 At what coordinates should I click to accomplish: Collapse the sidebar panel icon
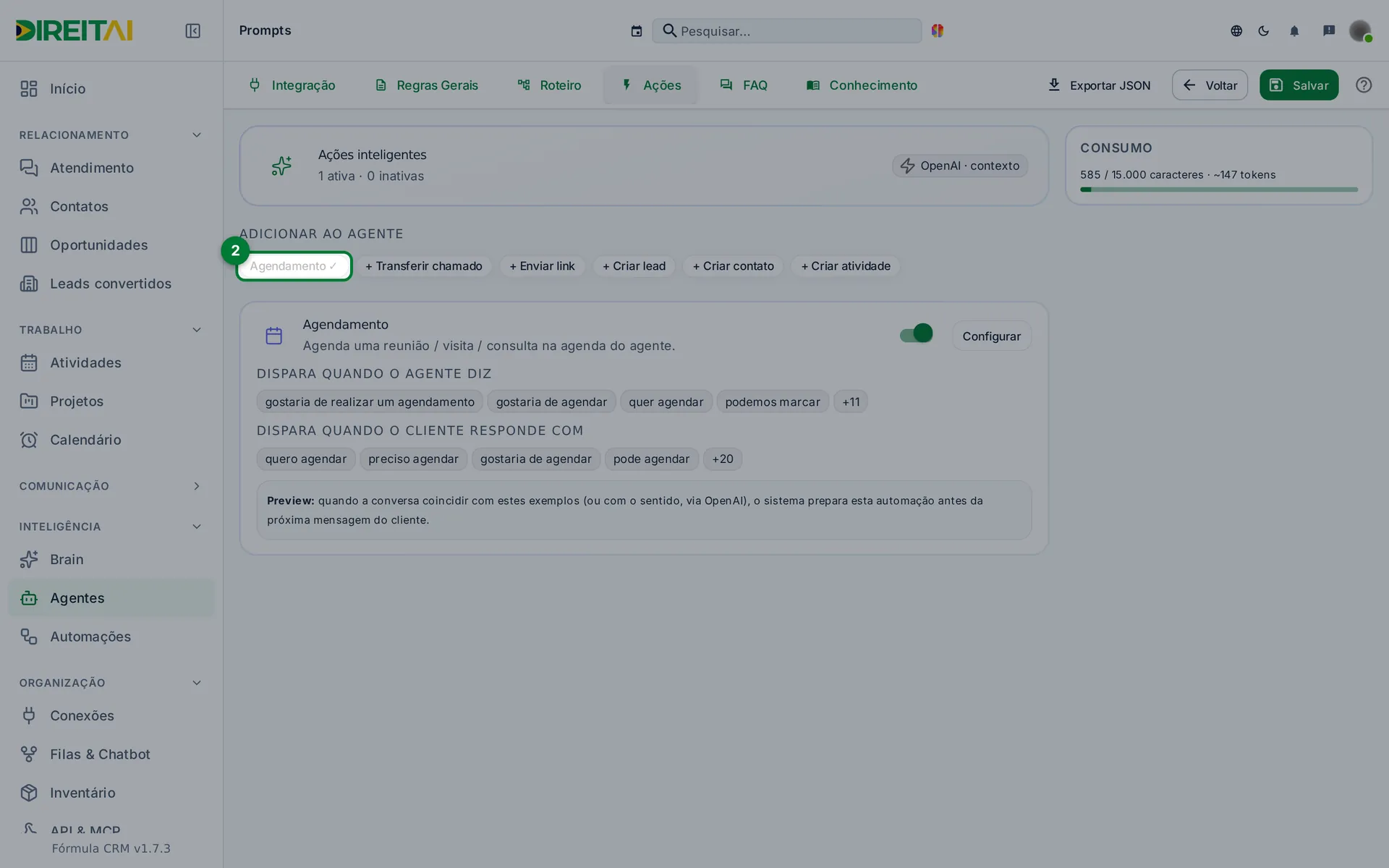pos(192,30)
